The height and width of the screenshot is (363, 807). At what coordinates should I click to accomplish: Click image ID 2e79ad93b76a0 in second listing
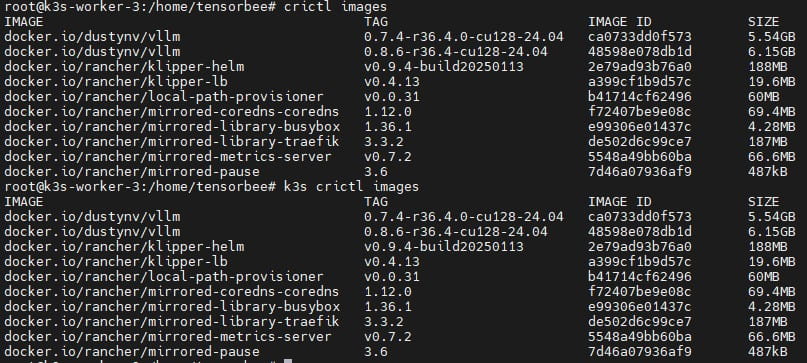(640, 247)
